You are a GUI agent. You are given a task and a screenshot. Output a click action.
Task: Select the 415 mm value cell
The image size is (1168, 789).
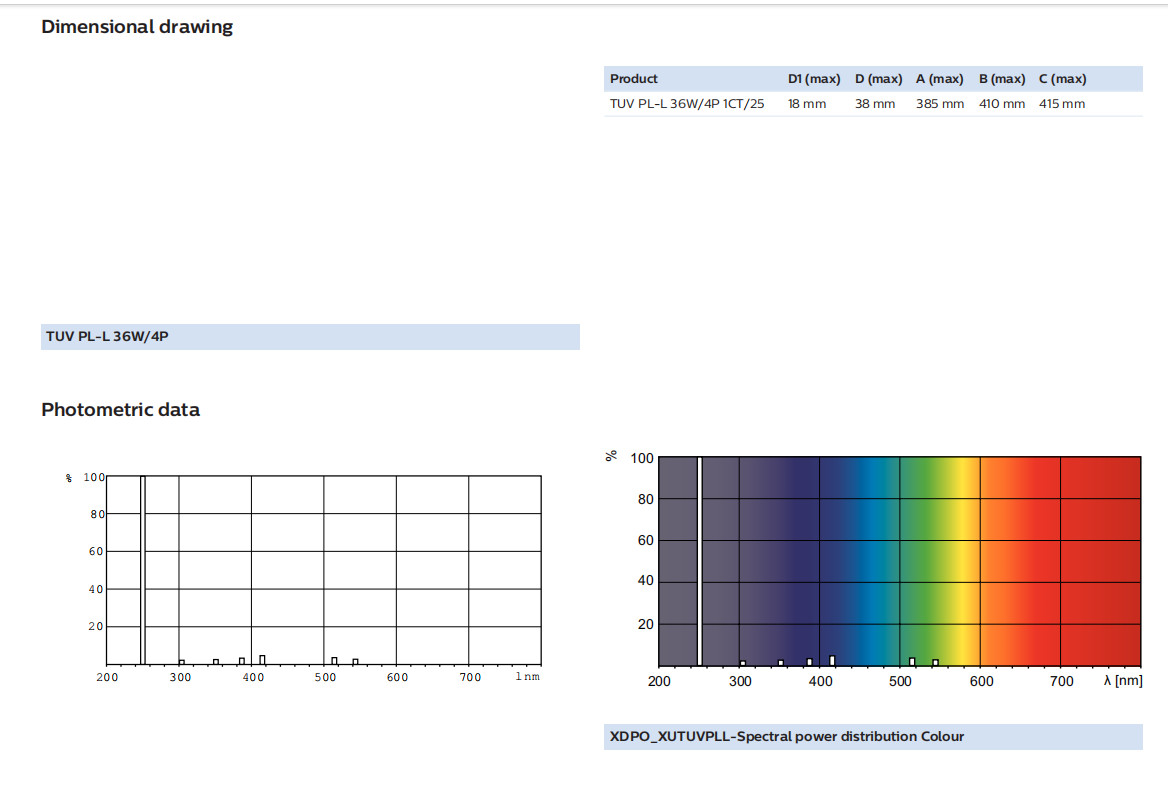[x=1062, y=104]
